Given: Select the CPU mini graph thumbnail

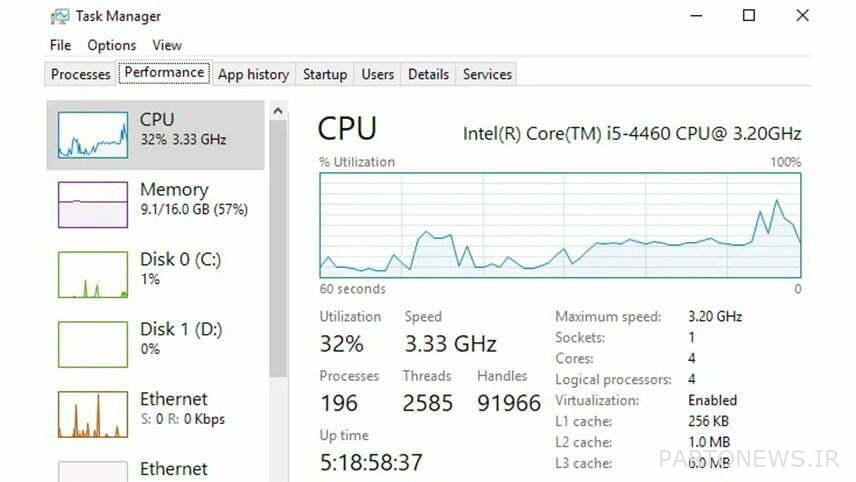Looking at the screenshot, I should pos(93,135).
